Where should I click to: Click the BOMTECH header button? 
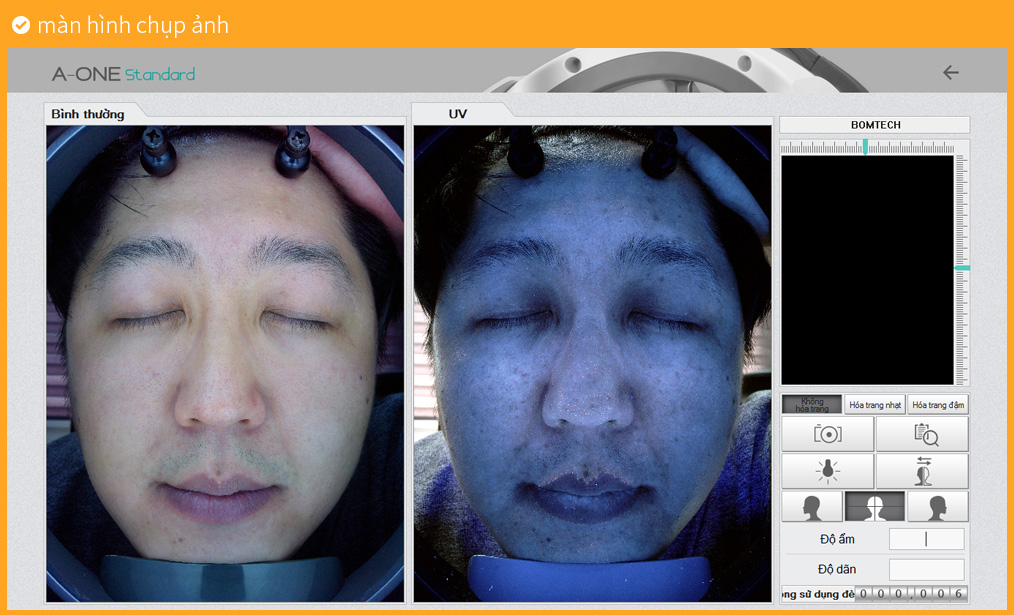coord(875,125)
